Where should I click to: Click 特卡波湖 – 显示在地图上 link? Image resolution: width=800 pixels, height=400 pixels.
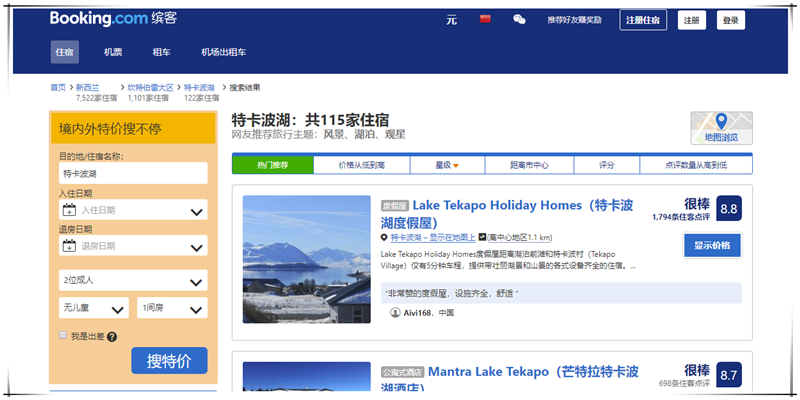433,238
